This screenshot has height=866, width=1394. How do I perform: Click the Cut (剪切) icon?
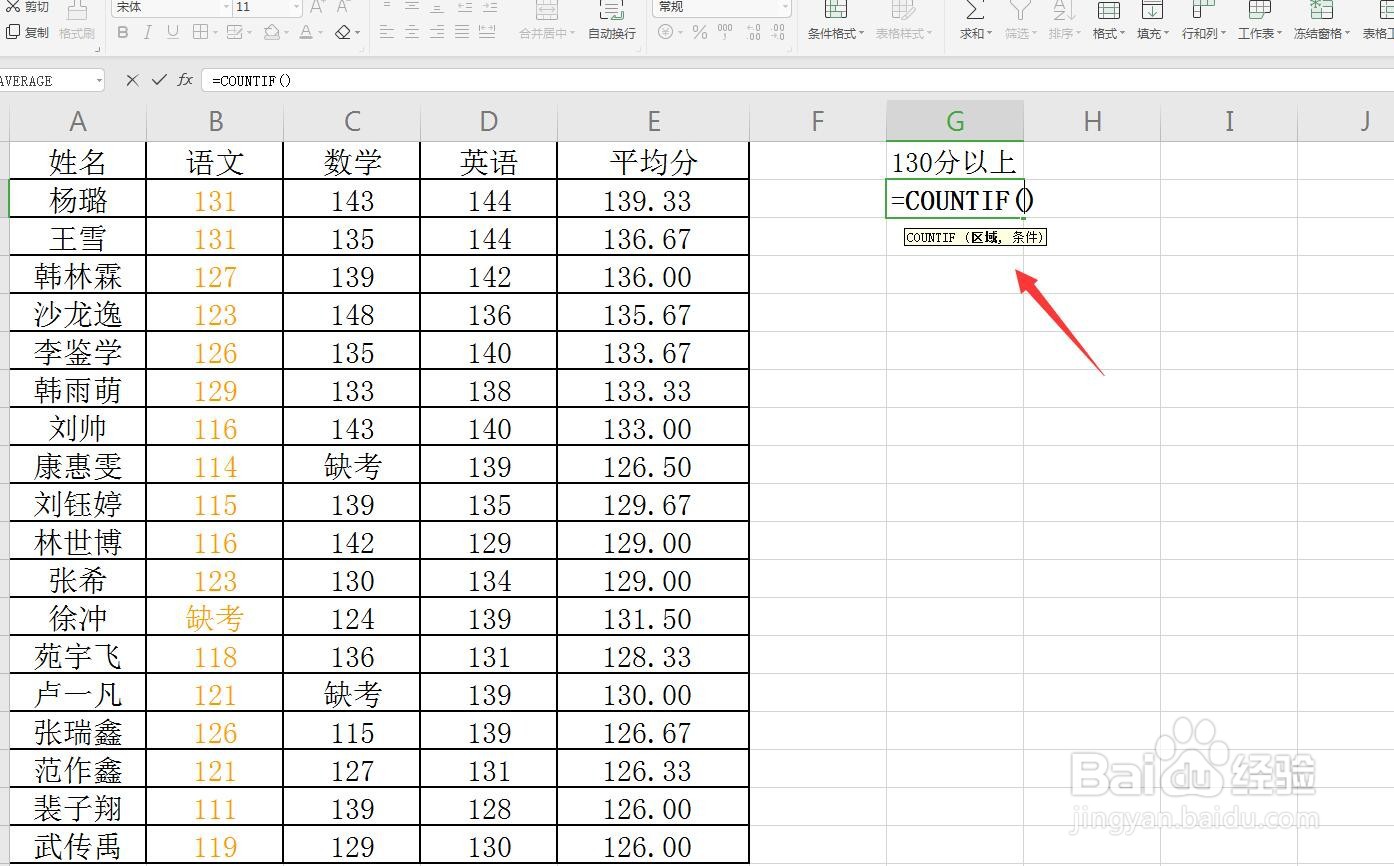point(30,8)
